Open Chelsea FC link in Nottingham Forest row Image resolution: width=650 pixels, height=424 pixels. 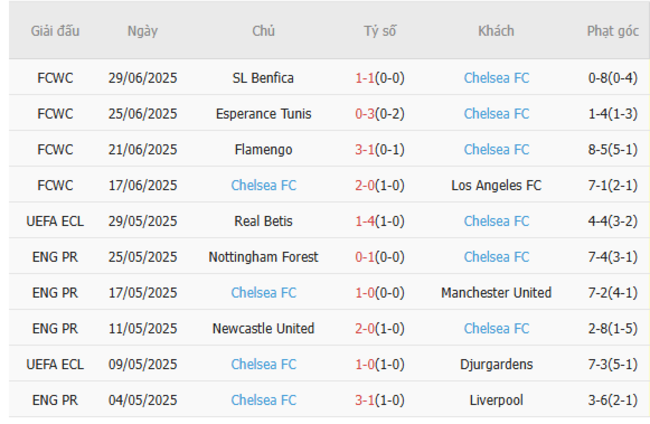[497, 257]
